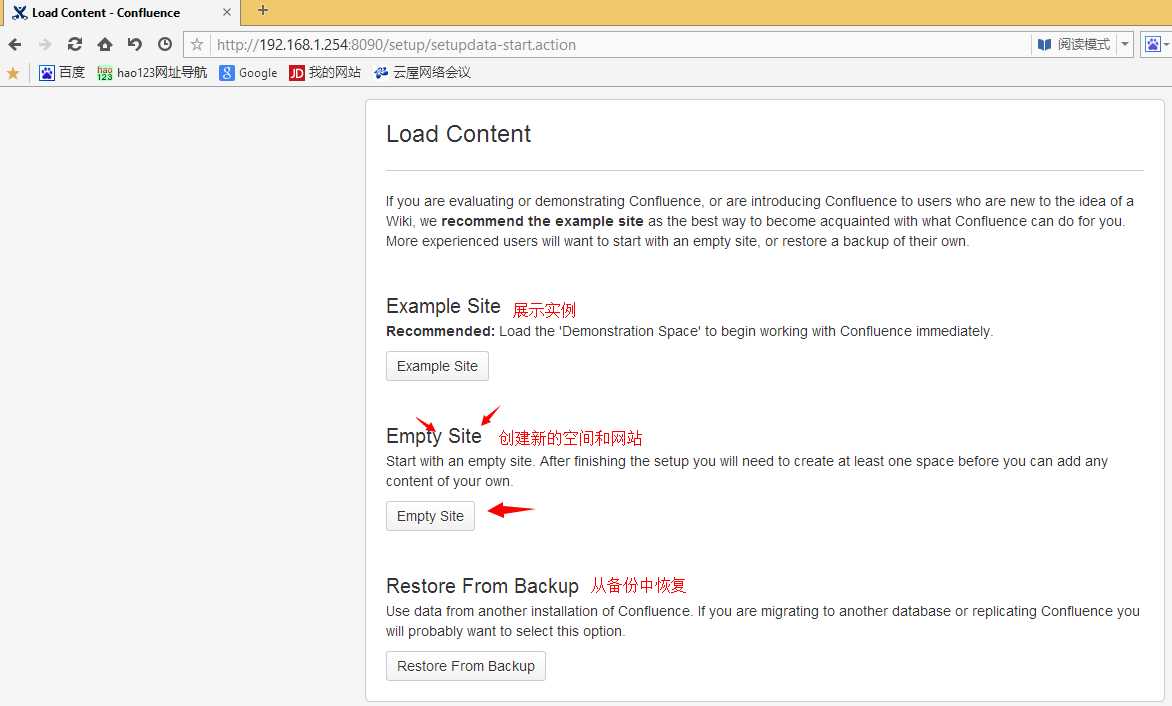The width and height of the screenshot is (1172, 706).
Task: Bookmark page with star in address bar
Action: coord(197,45)
